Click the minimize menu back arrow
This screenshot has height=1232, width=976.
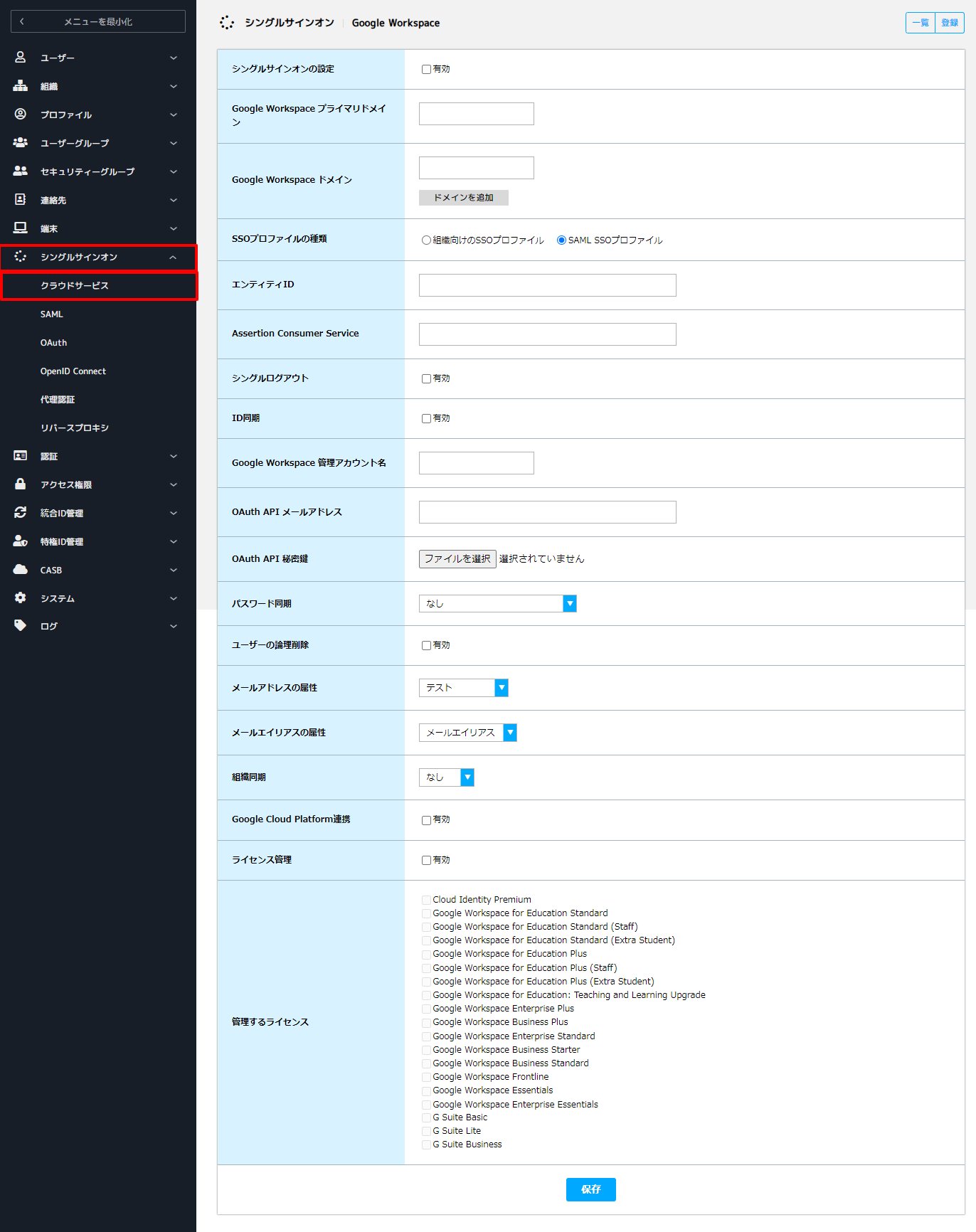(x=22, y=21)
